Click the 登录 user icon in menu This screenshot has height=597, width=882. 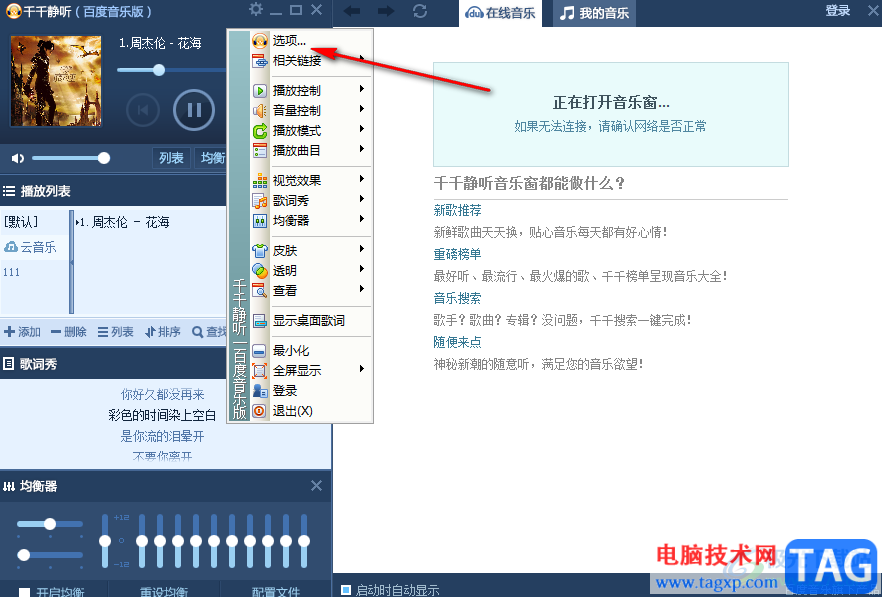tap(259, 391)
